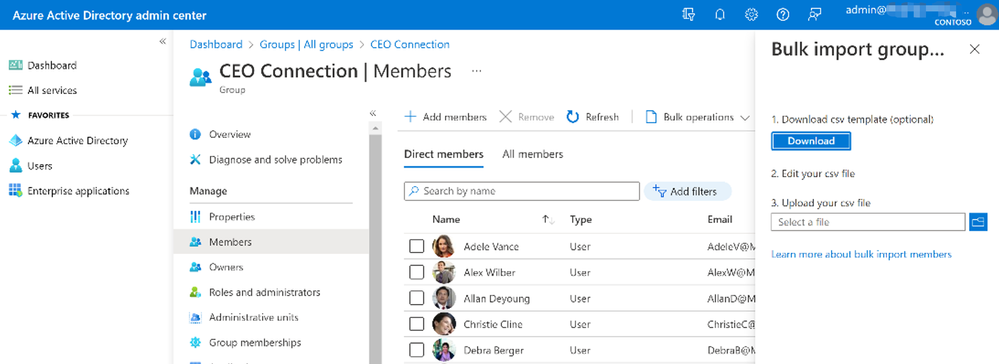Go to Groups | All groups breadcrumb
The image size is (999, 364).
pyautogui.click(x=306, y=45)
